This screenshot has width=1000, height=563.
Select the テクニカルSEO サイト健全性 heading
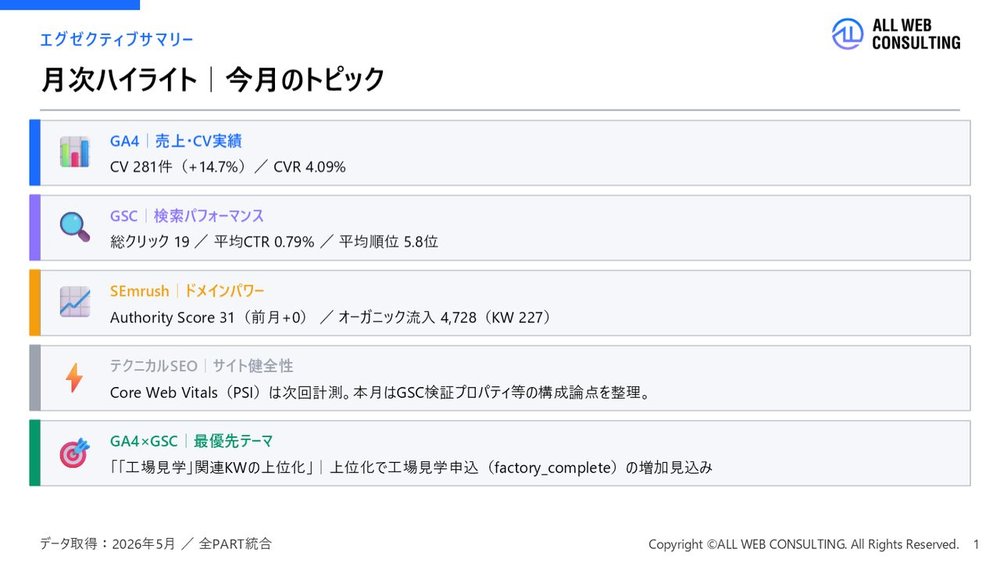201,366
